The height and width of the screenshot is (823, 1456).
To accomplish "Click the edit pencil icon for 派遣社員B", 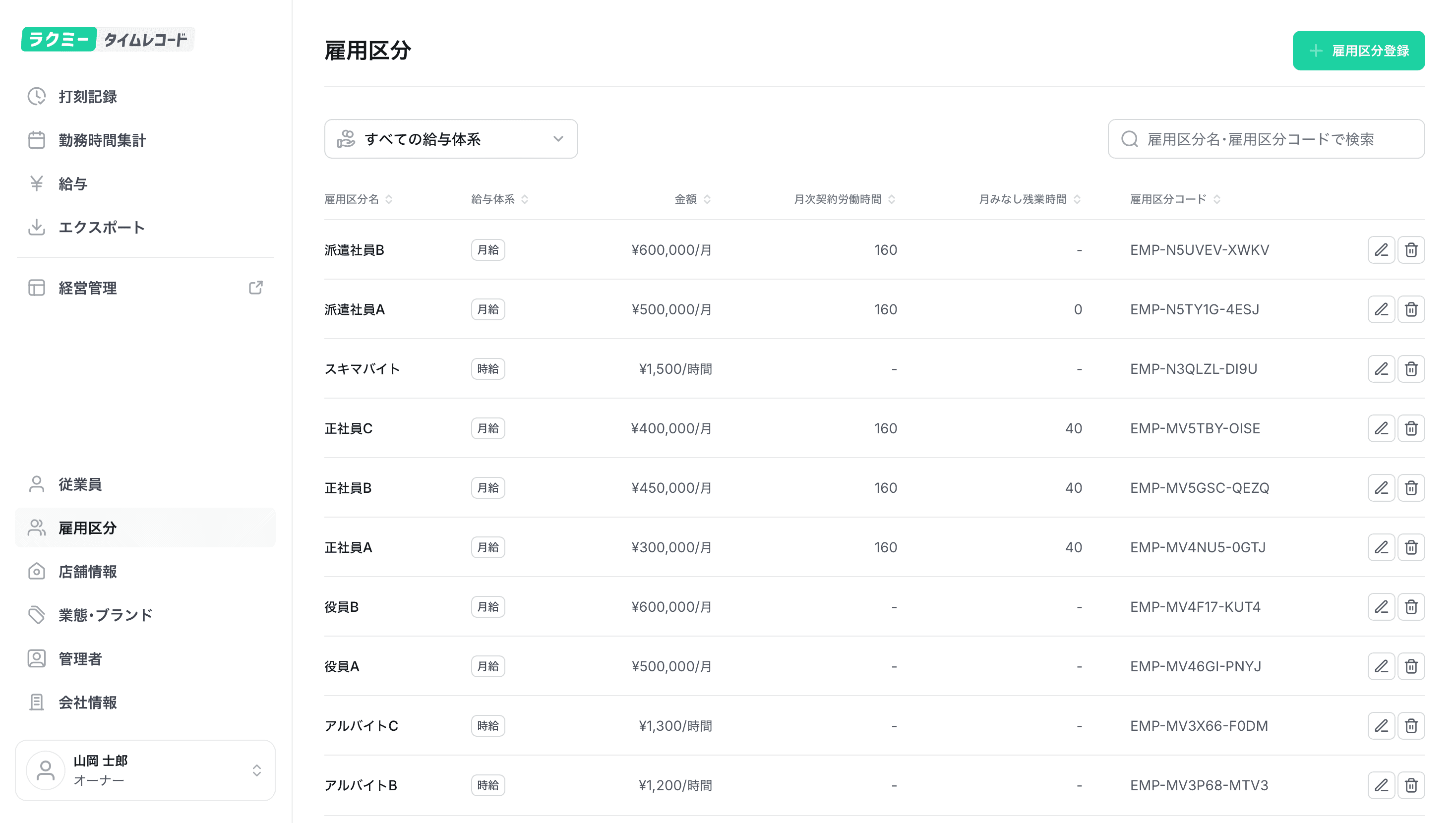I will click(1381, 250).
